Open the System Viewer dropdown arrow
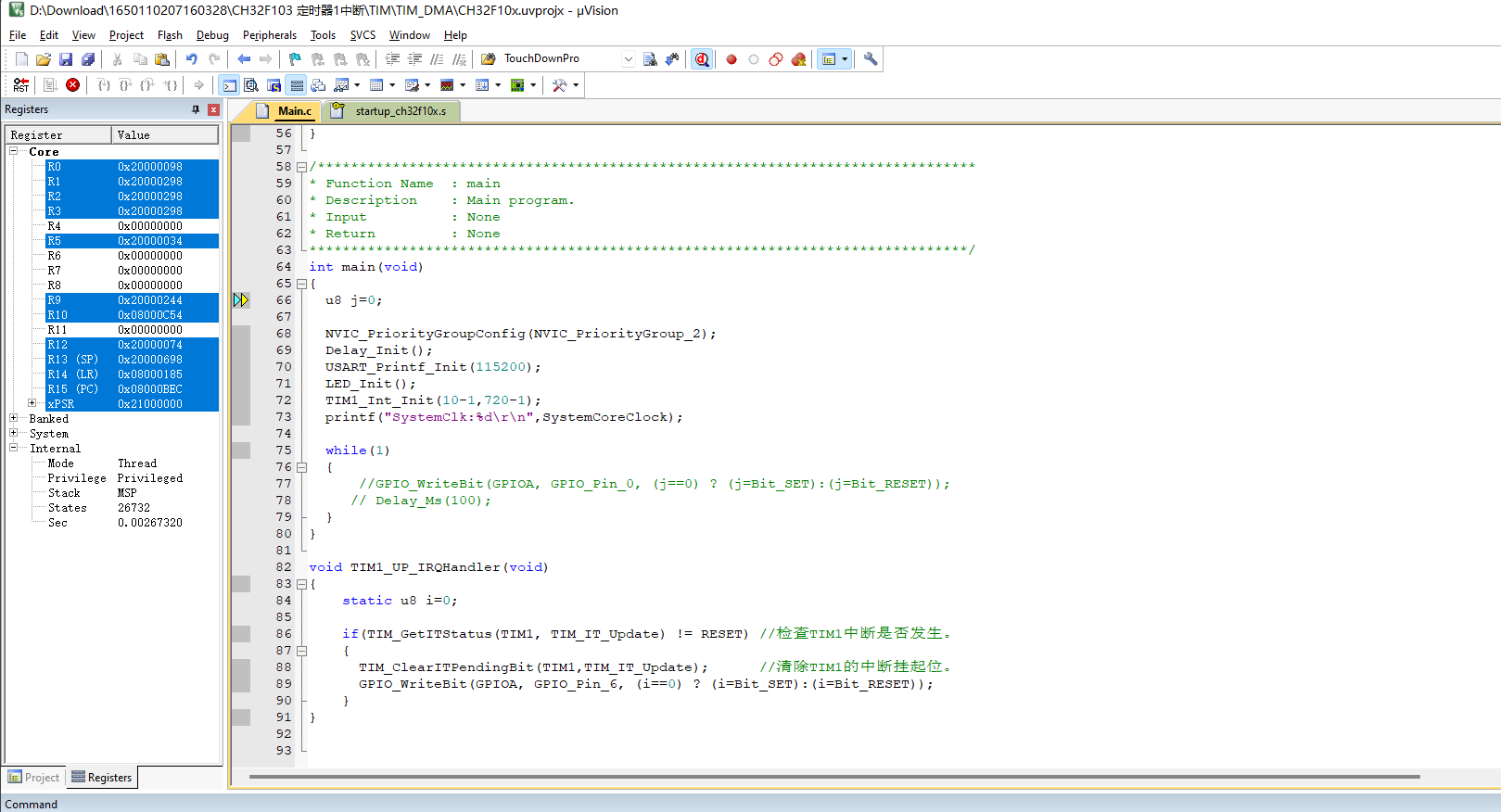Screen dimensions: 1501x812 (x=533, y=85)
